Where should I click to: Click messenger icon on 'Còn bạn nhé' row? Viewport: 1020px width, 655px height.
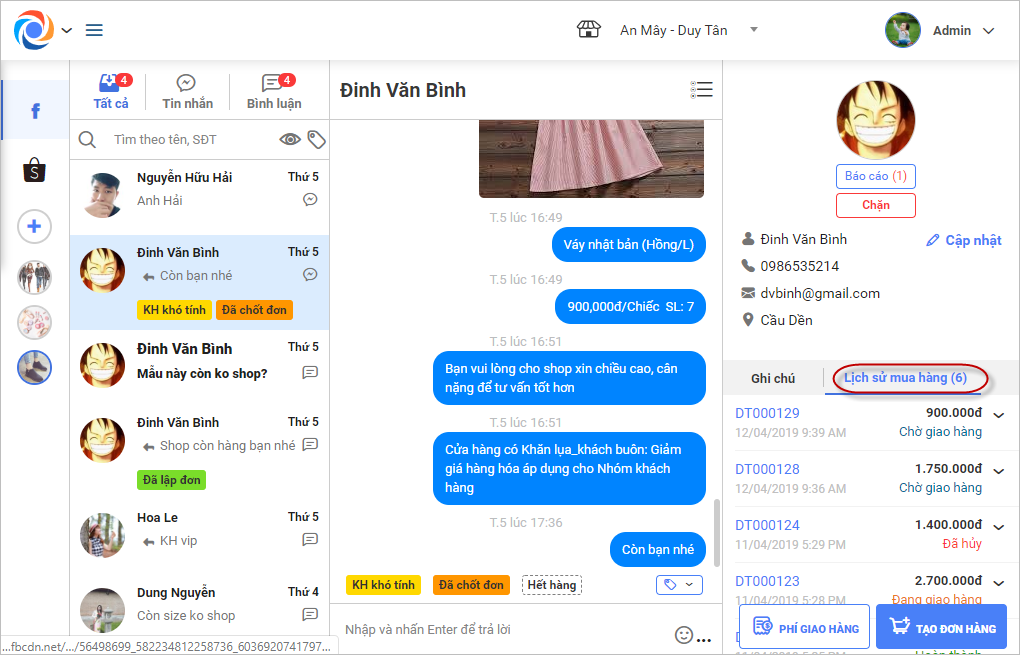[x=310, y=274]
